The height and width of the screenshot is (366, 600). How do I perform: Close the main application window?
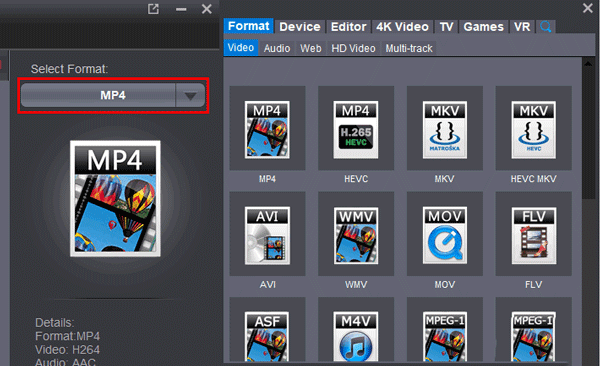pos(207,9)
